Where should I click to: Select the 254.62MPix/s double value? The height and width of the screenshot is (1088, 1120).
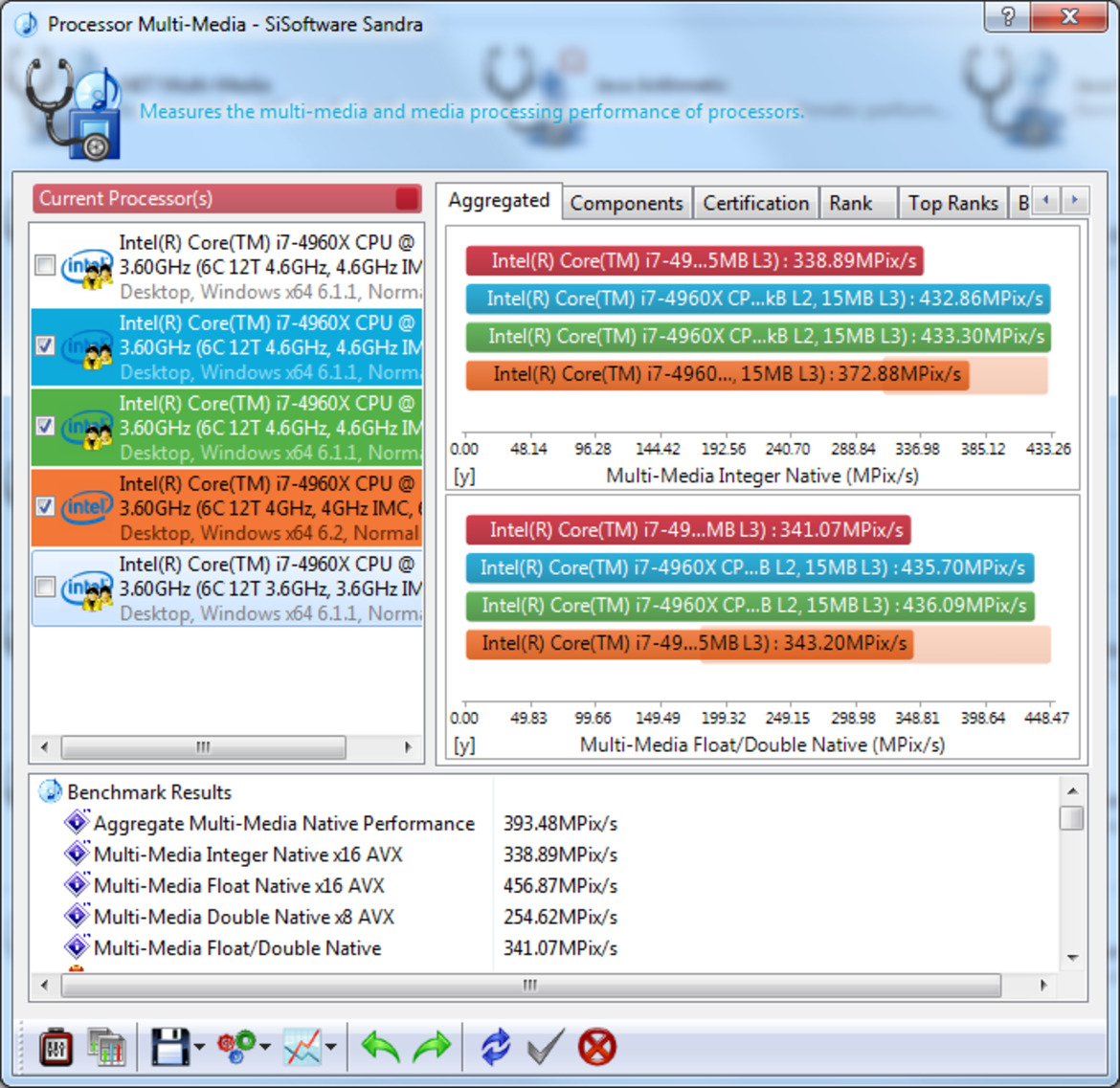(560, 917)
